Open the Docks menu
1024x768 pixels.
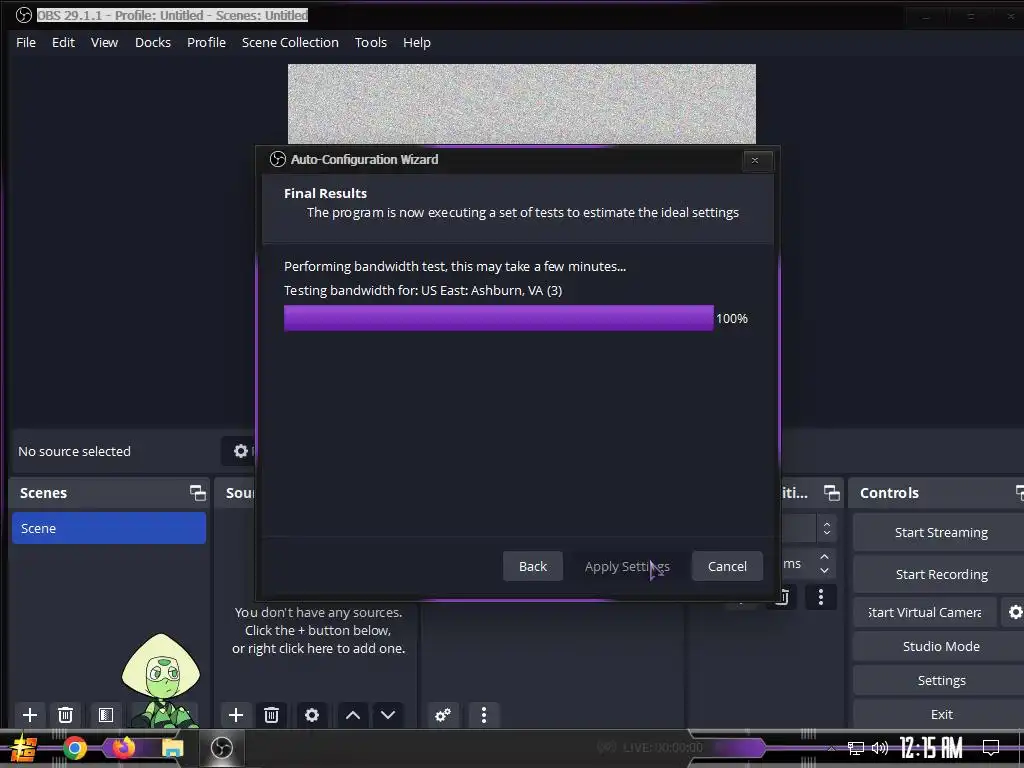pyautogui.click(x=153, y=42)
